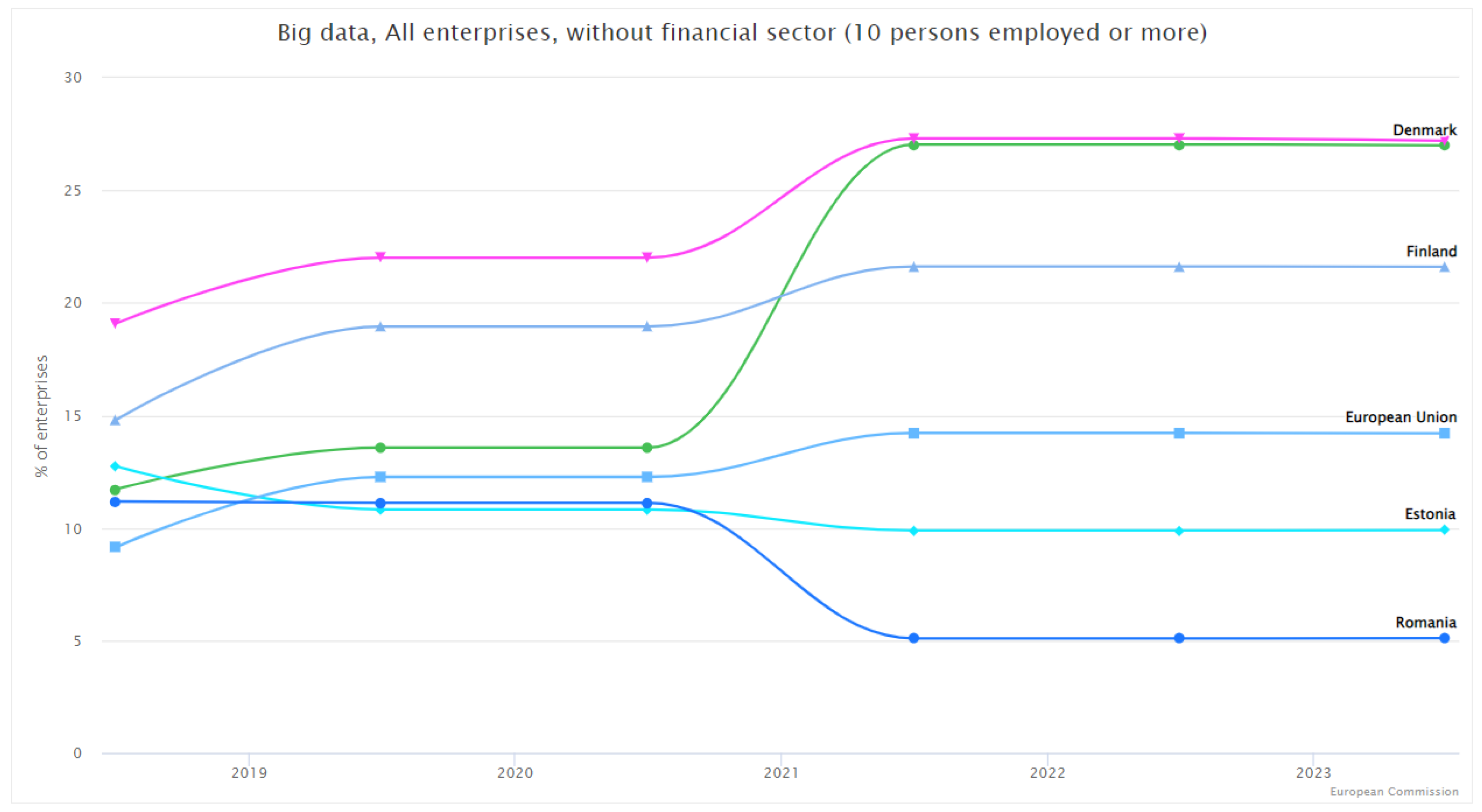Click Estonia's leftmost cyan diamond marker
This screenshot has height=812, width=1482.
pos(115,466)
